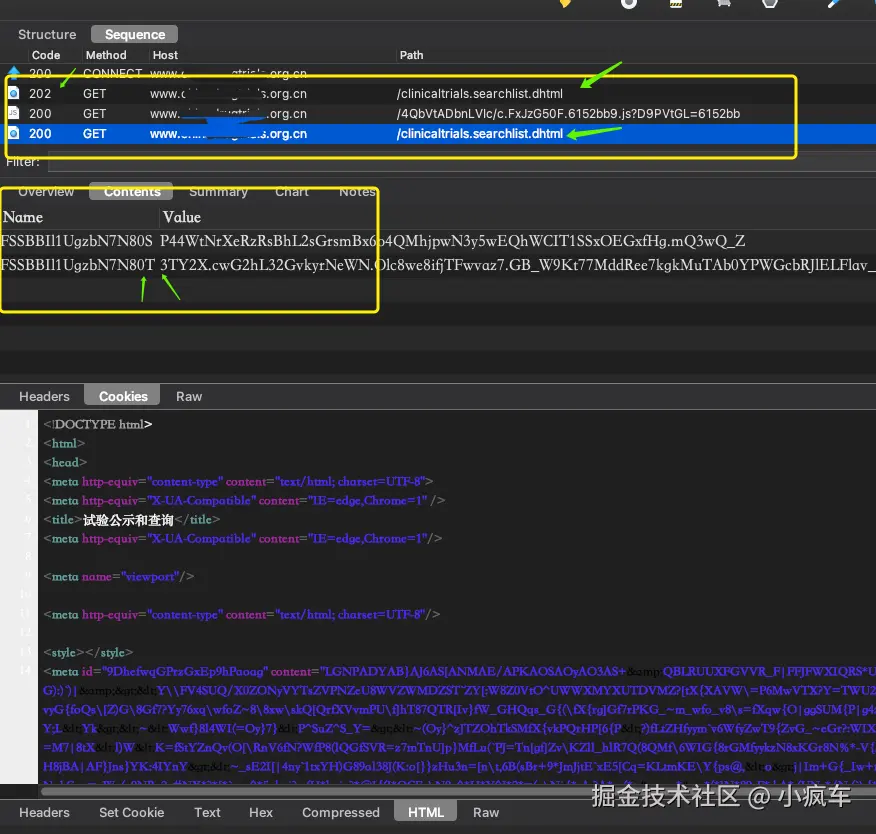Screen dimensions: 876x834
Task: Open the Chart tab
Action: pos(292,191)
